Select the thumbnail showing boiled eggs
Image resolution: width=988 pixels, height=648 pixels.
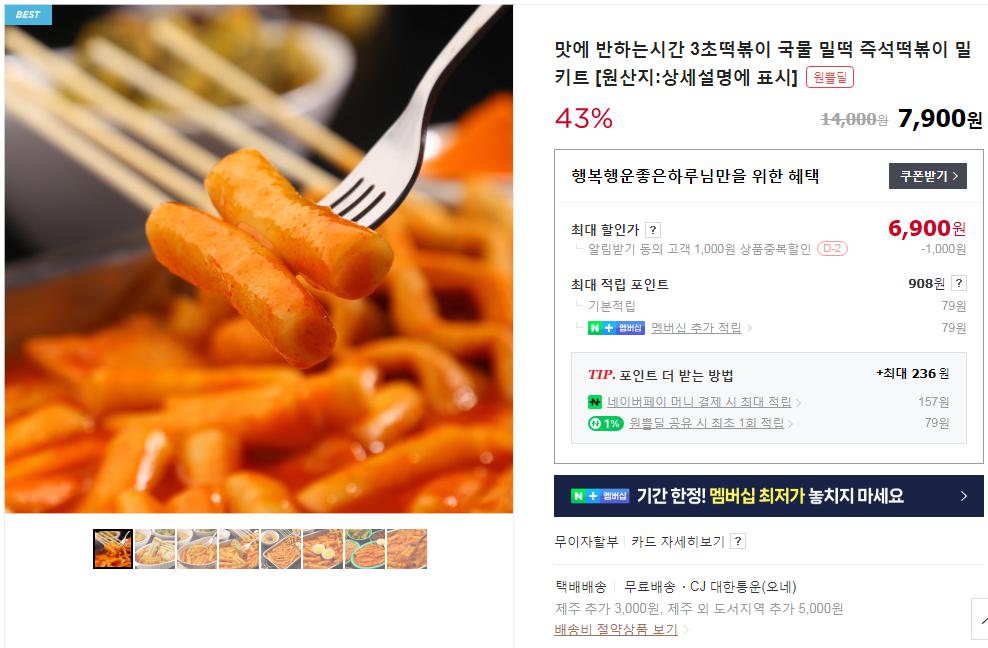click(x=323, y=549)
